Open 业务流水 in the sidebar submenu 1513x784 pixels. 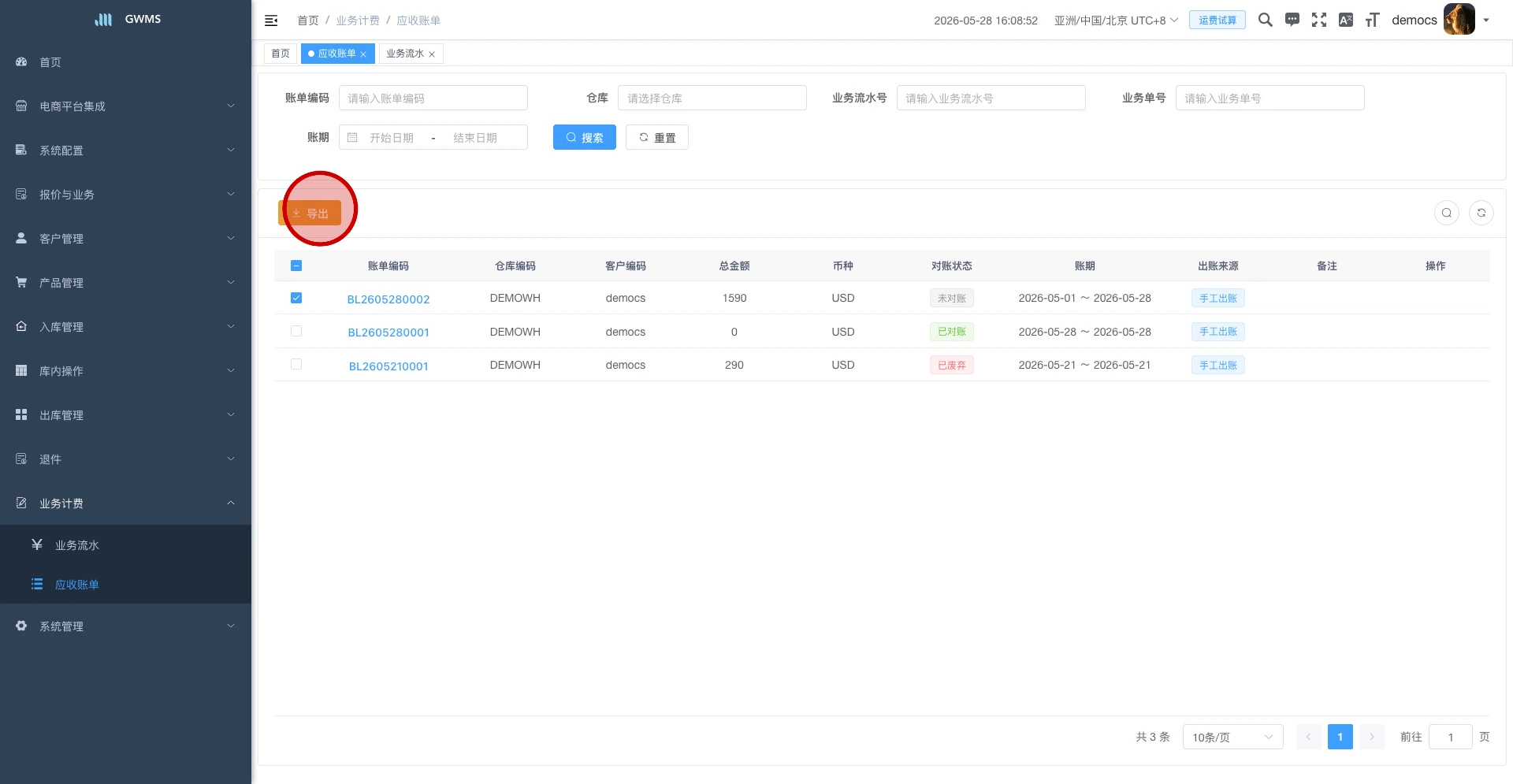point(126,544)
